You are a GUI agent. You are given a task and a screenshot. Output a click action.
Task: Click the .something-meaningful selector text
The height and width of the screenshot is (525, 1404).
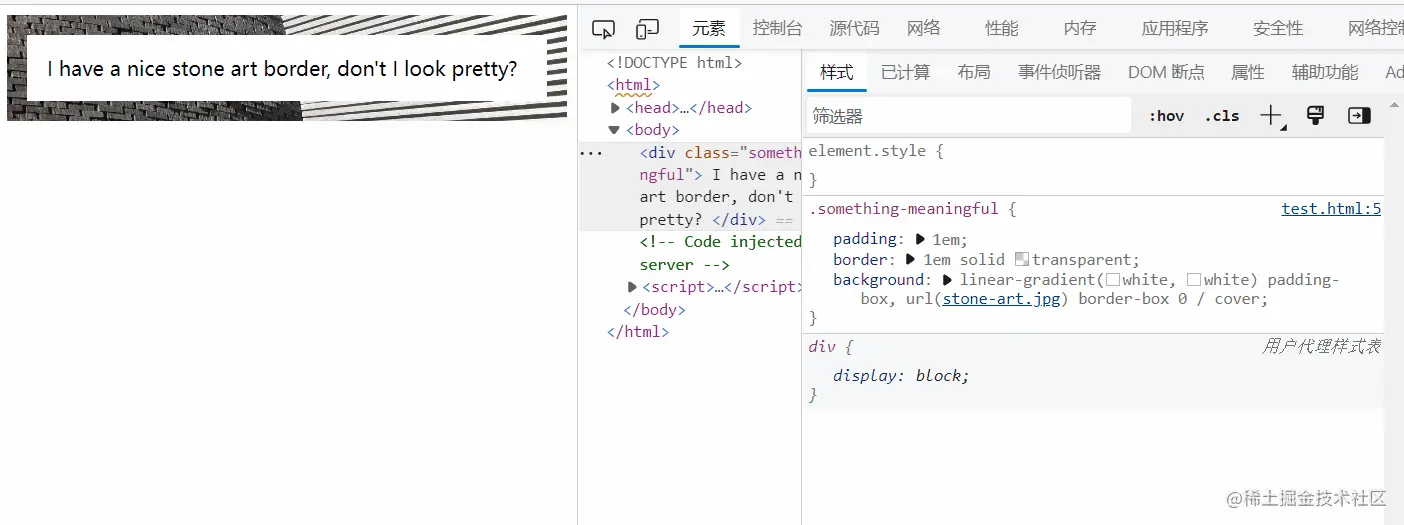pos(904,209)
